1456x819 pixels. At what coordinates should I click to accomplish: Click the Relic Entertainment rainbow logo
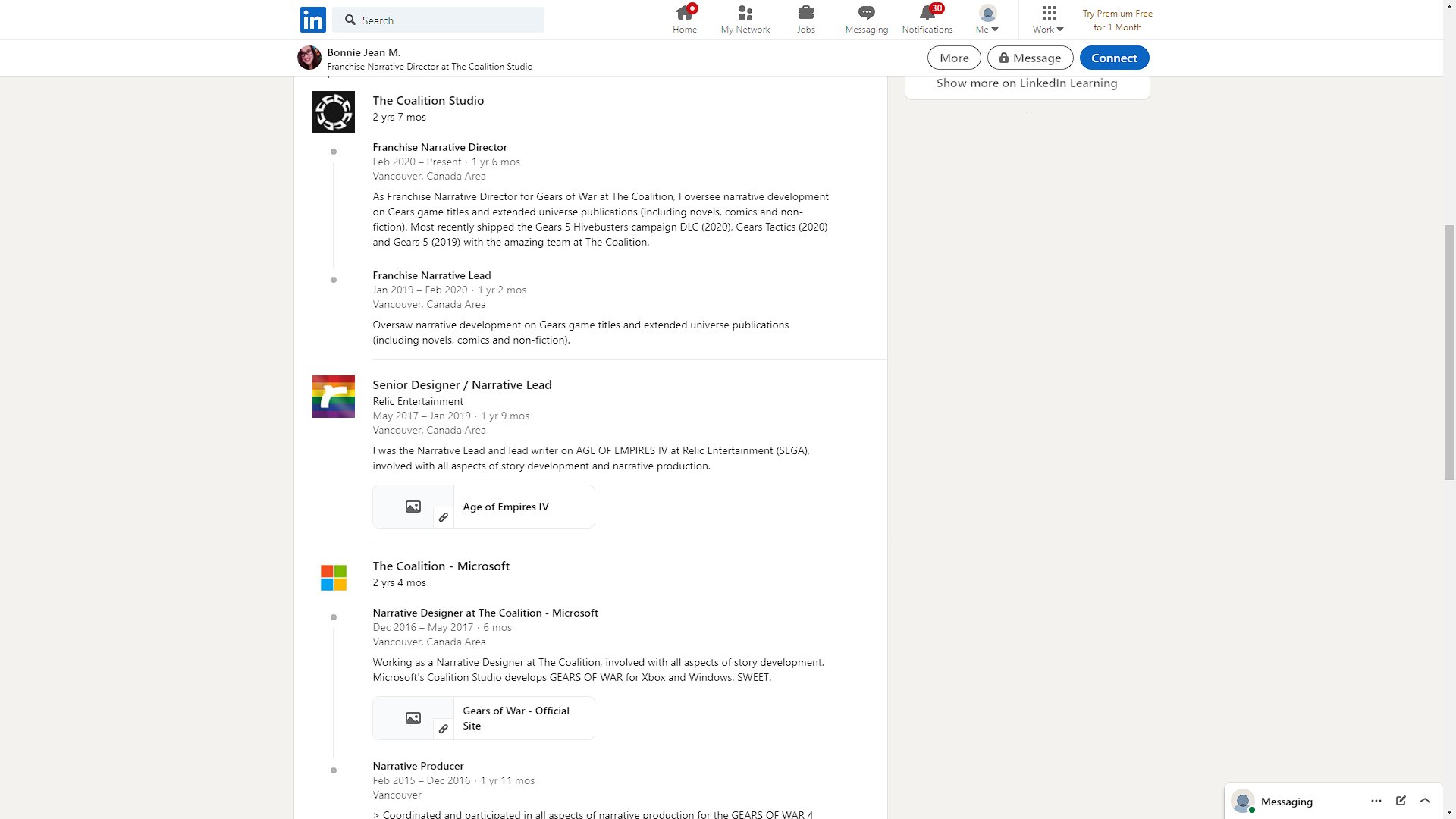tap(334, 397)
